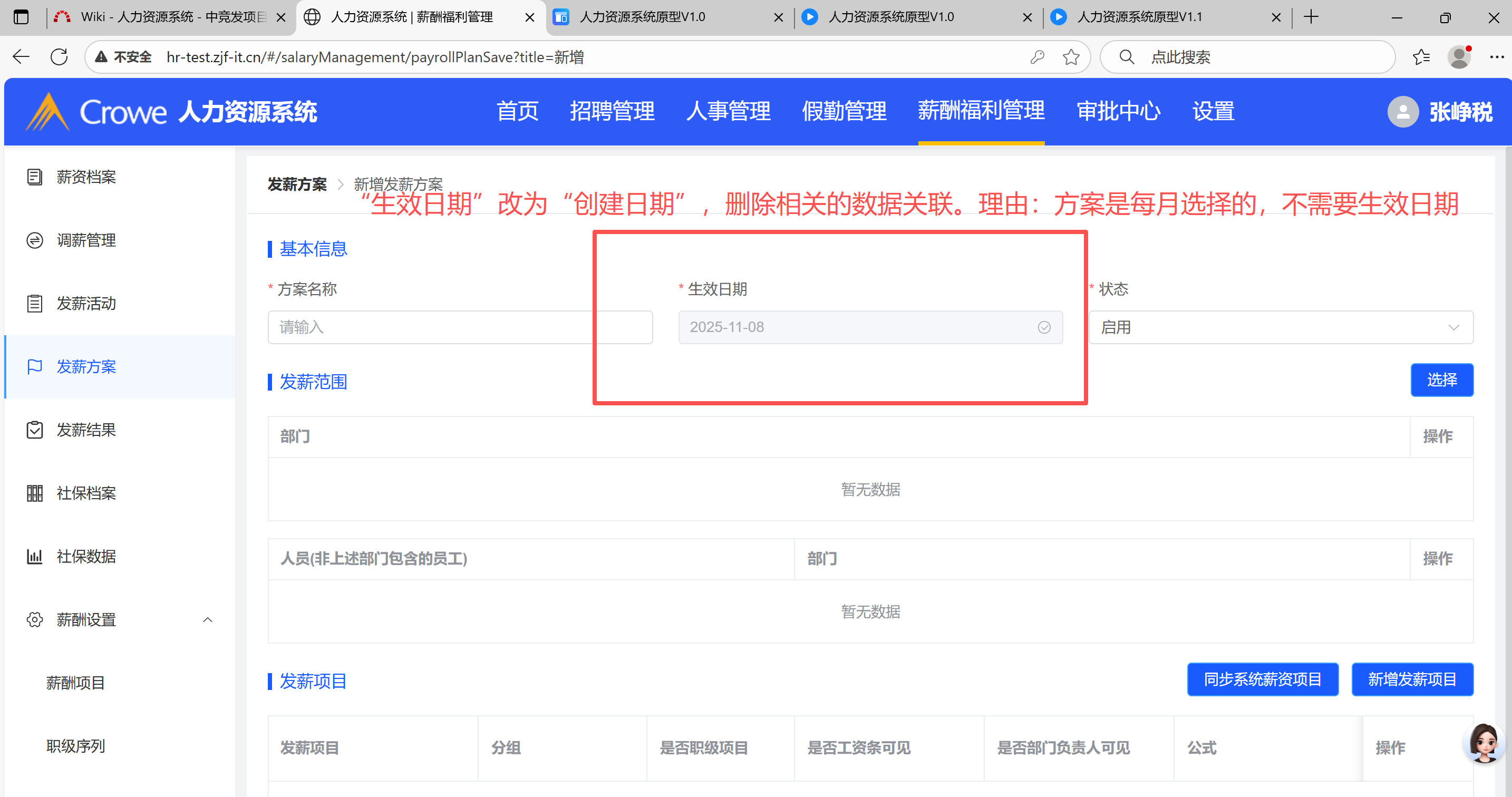Viewport: 1512px width, 797px height.
Task: Go to the 假勤管理 top menu
Action: click(844, 112)
